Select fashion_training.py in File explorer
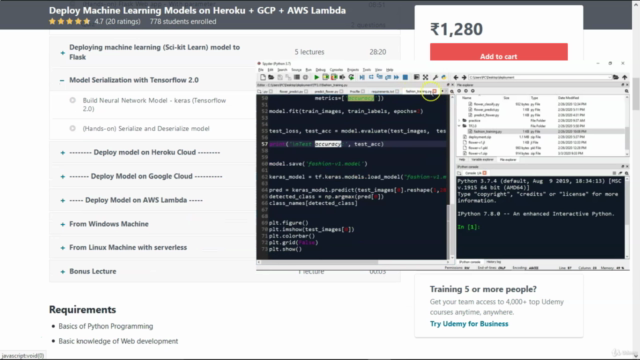 [x=488, y=131]
